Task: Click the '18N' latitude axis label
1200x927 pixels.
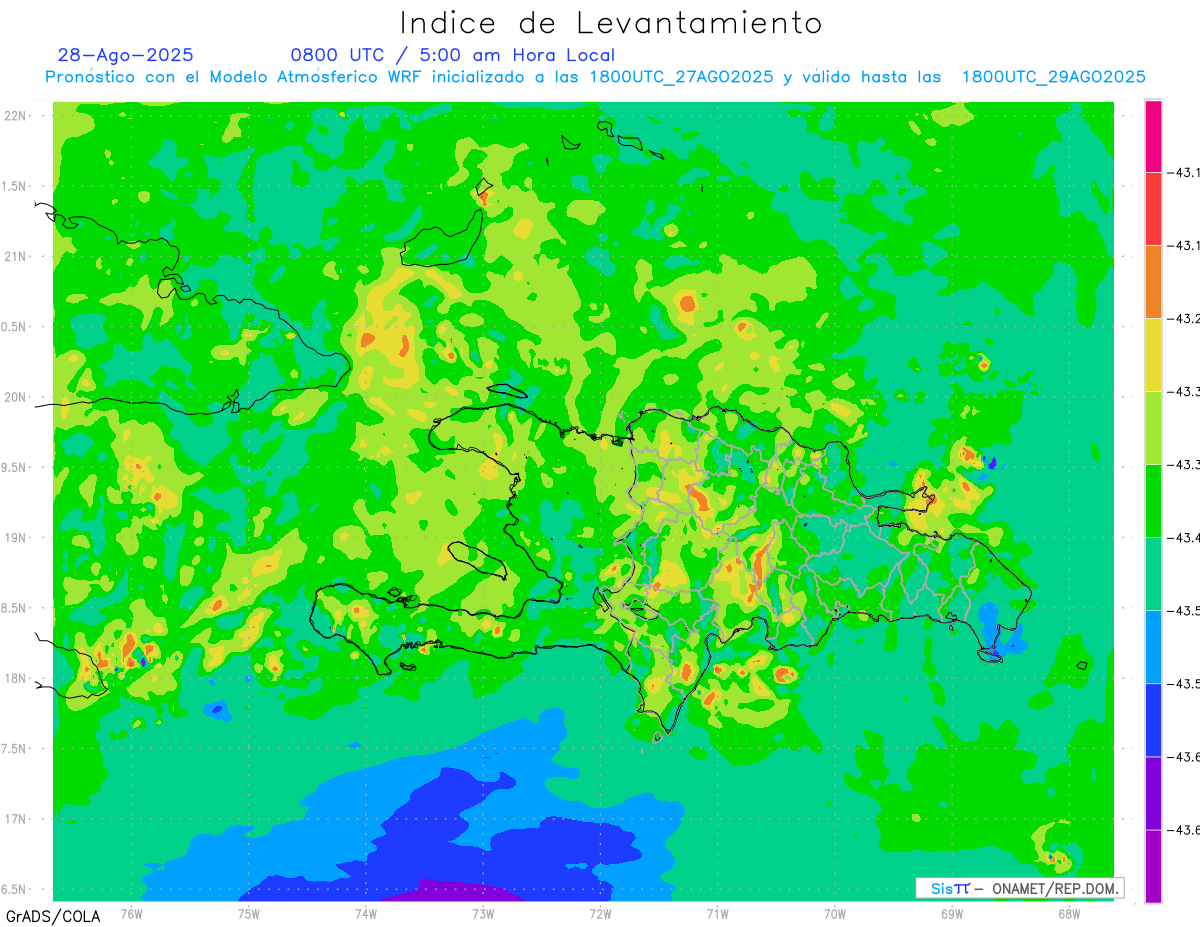Action: (15, 679)
